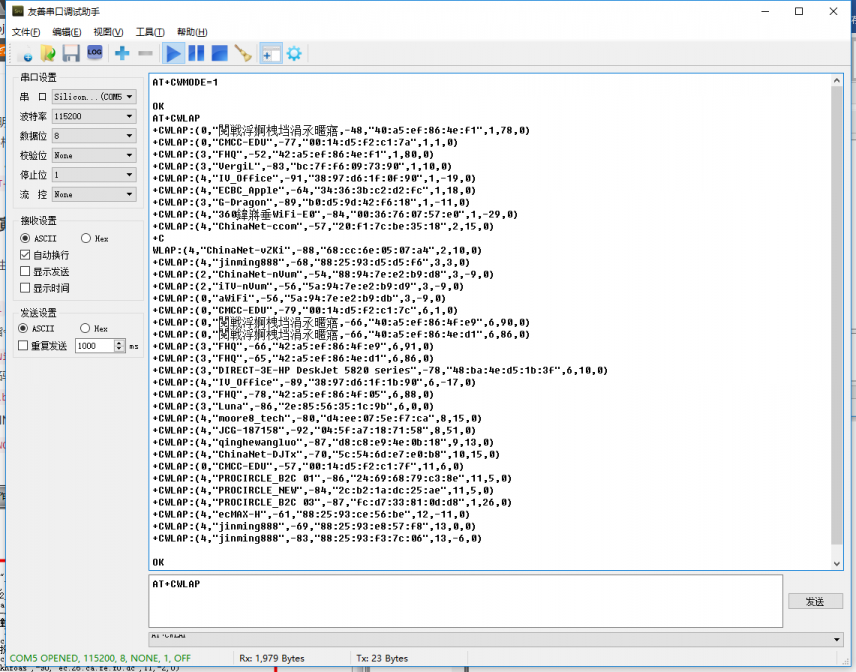This screenshot has width=856, height=672.
Task: Click the DIRECT-3E-HP DeskJet output line
Action: [380, 370]
